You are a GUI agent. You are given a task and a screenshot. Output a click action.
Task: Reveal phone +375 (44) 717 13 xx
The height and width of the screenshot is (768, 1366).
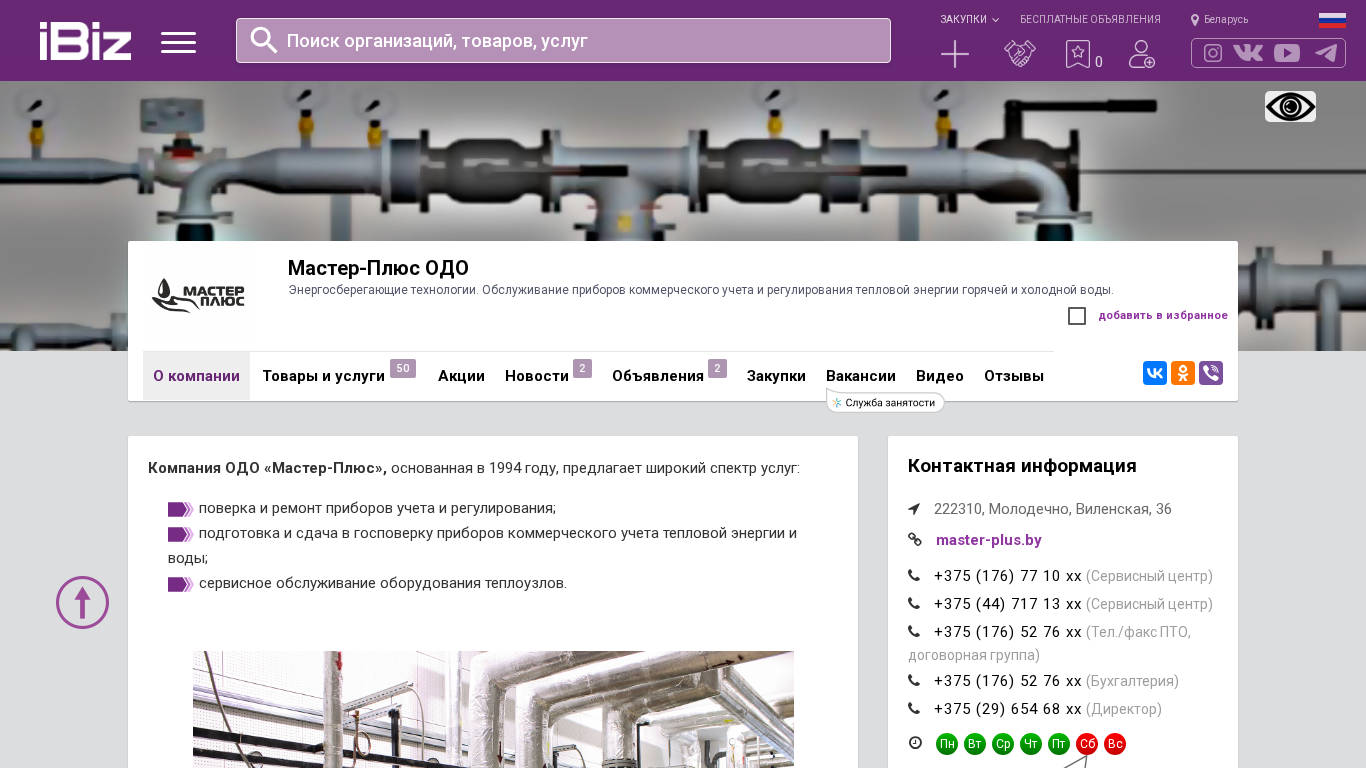pos(1008,604)
